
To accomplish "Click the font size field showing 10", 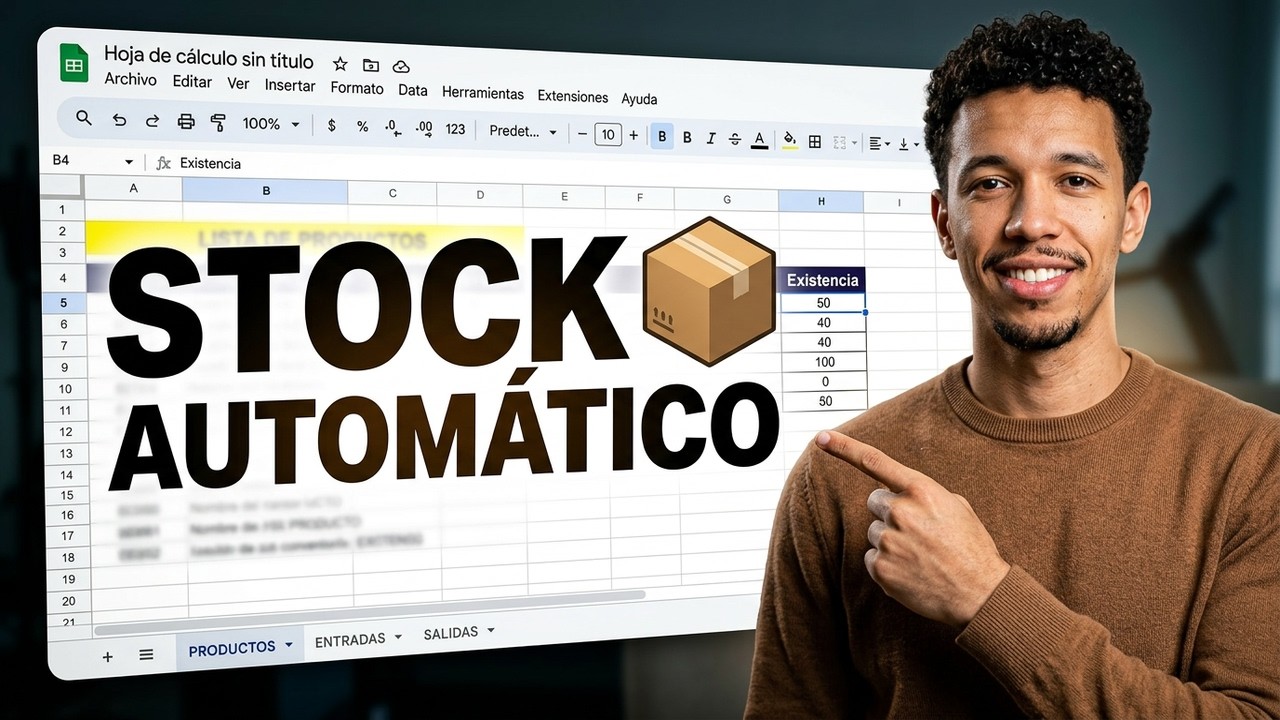I will (608, 134).
